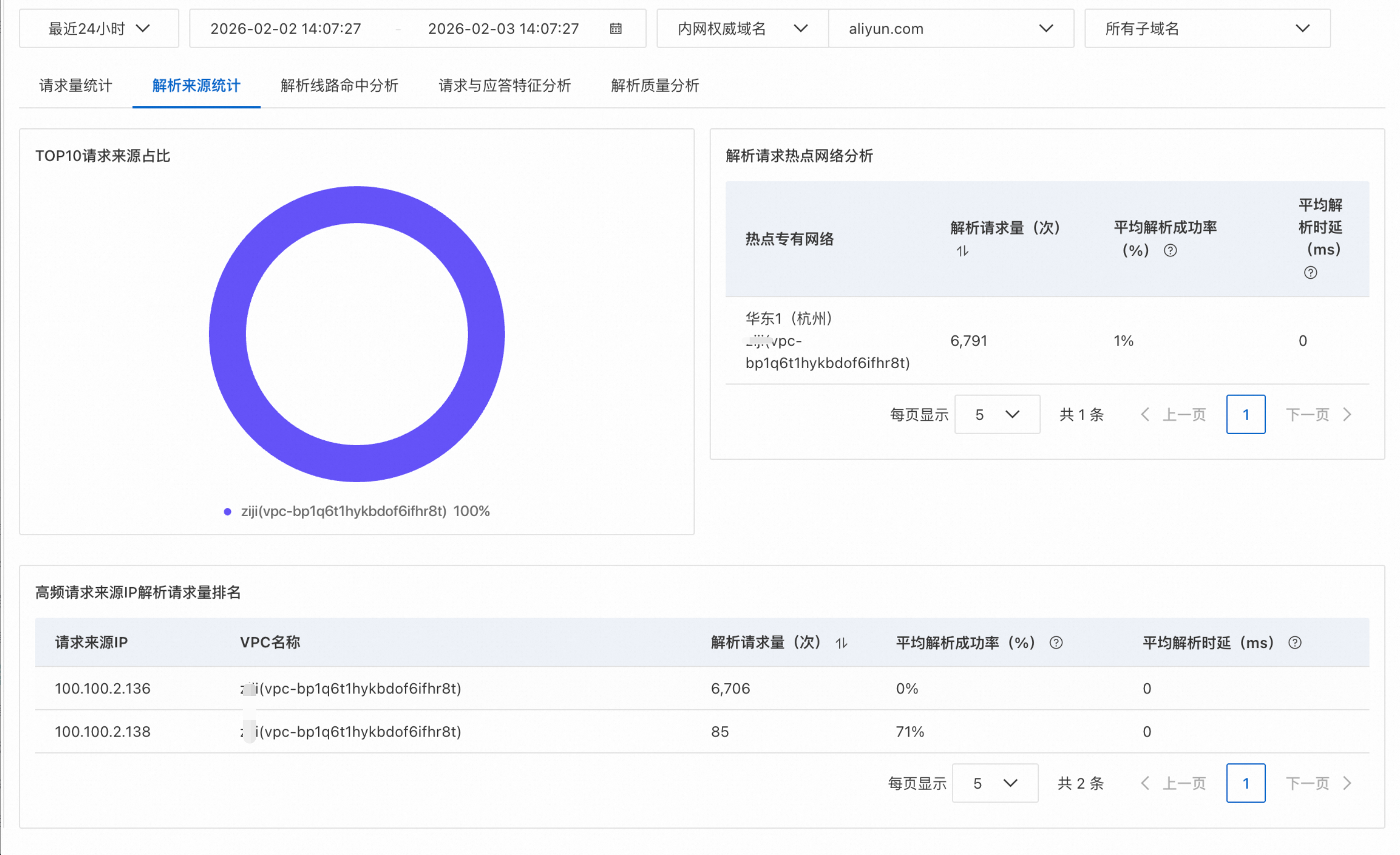Open the 内网权威域名 type dropdown
This screenshot has width=1400, height=855.
click(742, 28)
